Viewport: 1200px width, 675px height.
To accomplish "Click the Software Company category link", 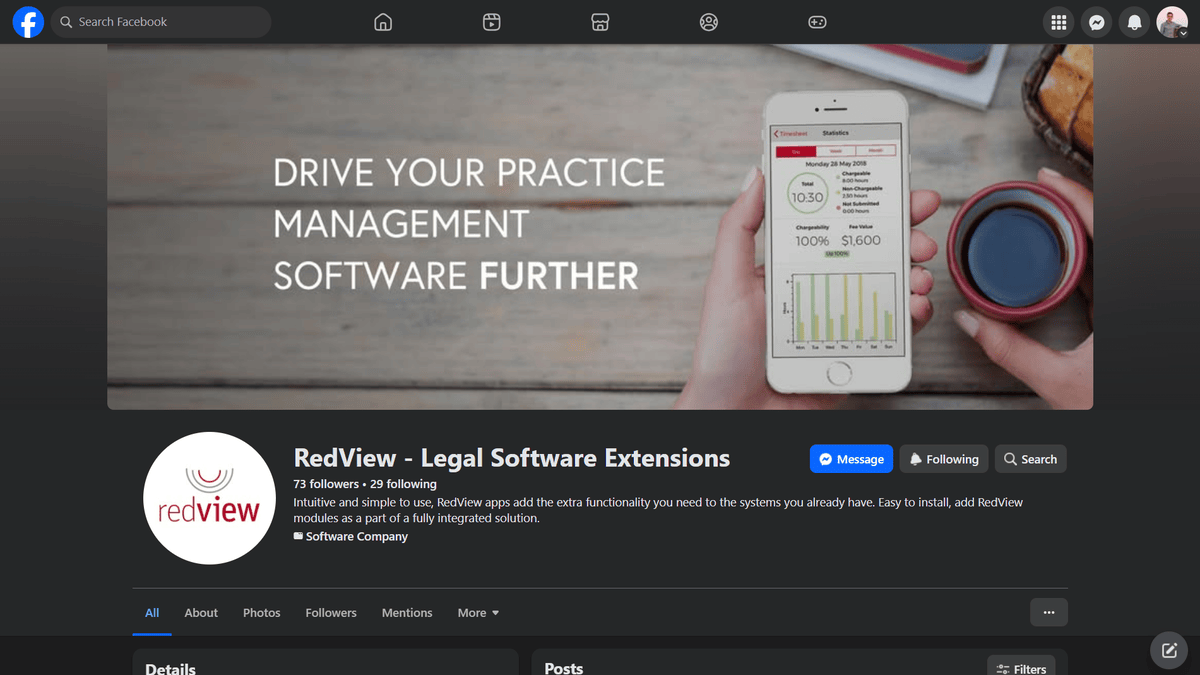I will (x=357, y=537).
